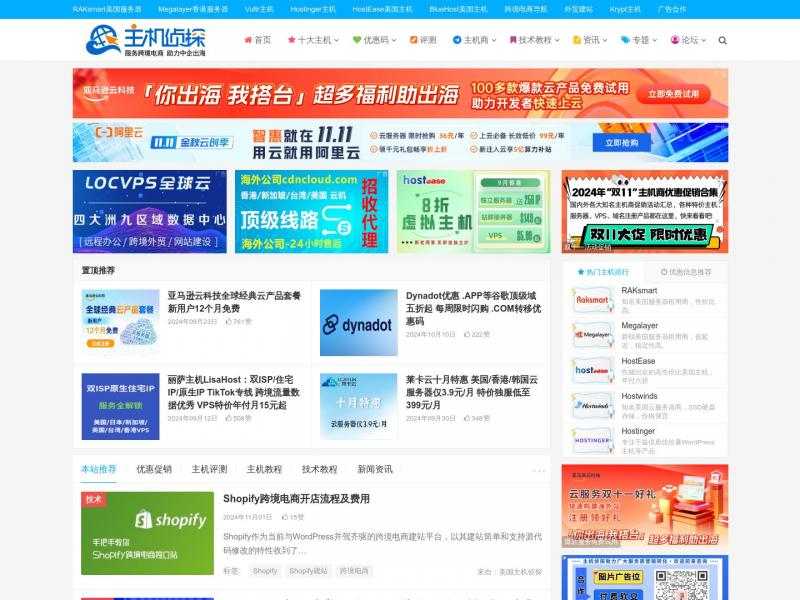Click like icon on 亚马逊云科技 article

click(229, 321)
